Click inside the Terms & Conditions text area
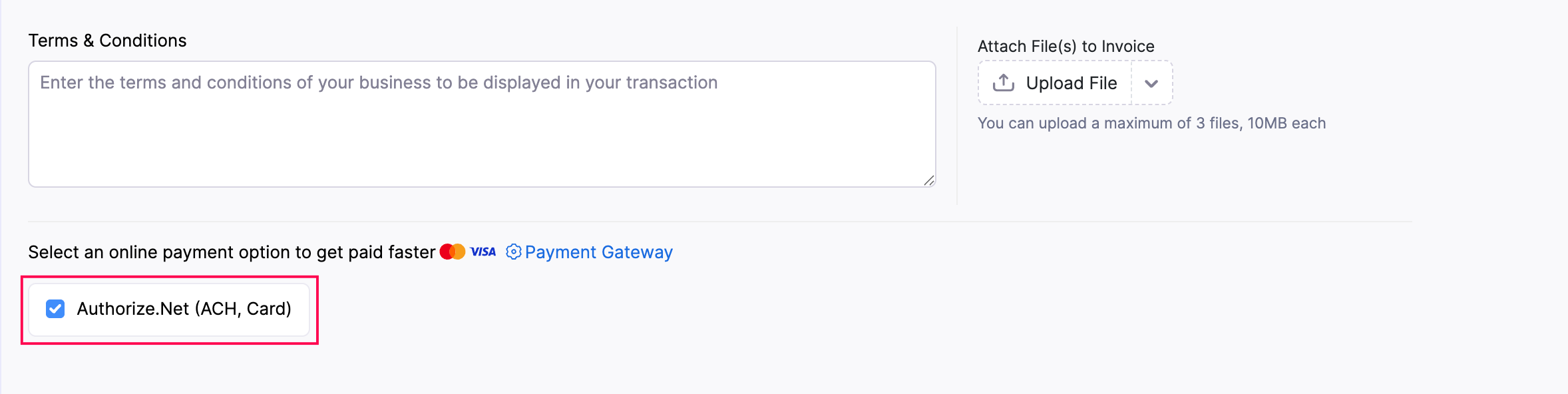Viewport: 1568px width, 394px height. 482,123
